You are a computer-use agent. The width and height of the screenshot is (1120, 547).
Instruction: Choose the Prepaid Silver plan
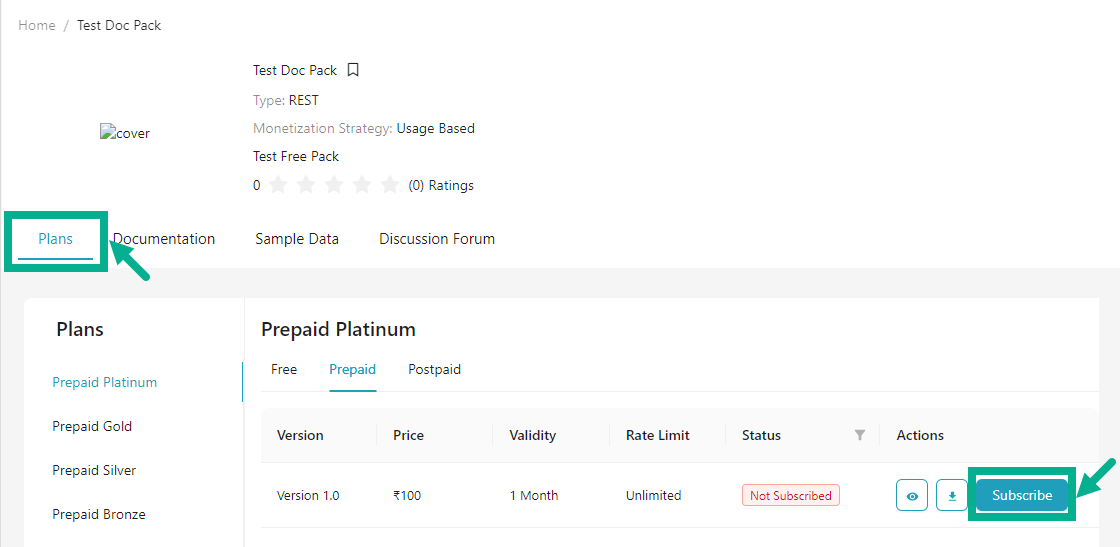point(94,470)
